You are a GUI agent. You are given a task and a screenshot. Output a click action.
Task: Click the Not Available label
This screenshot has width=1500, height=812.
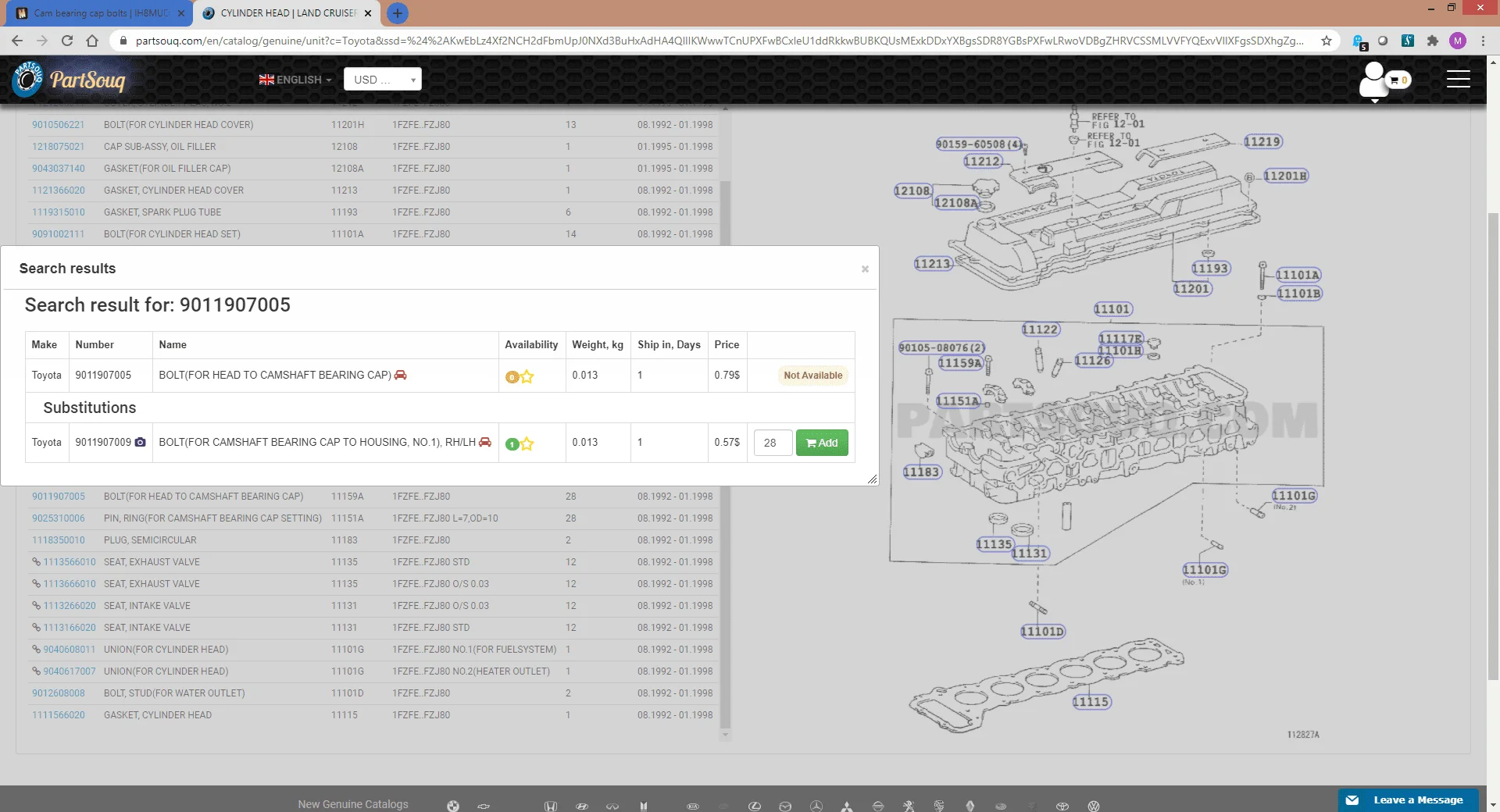[x=812, y=376]
